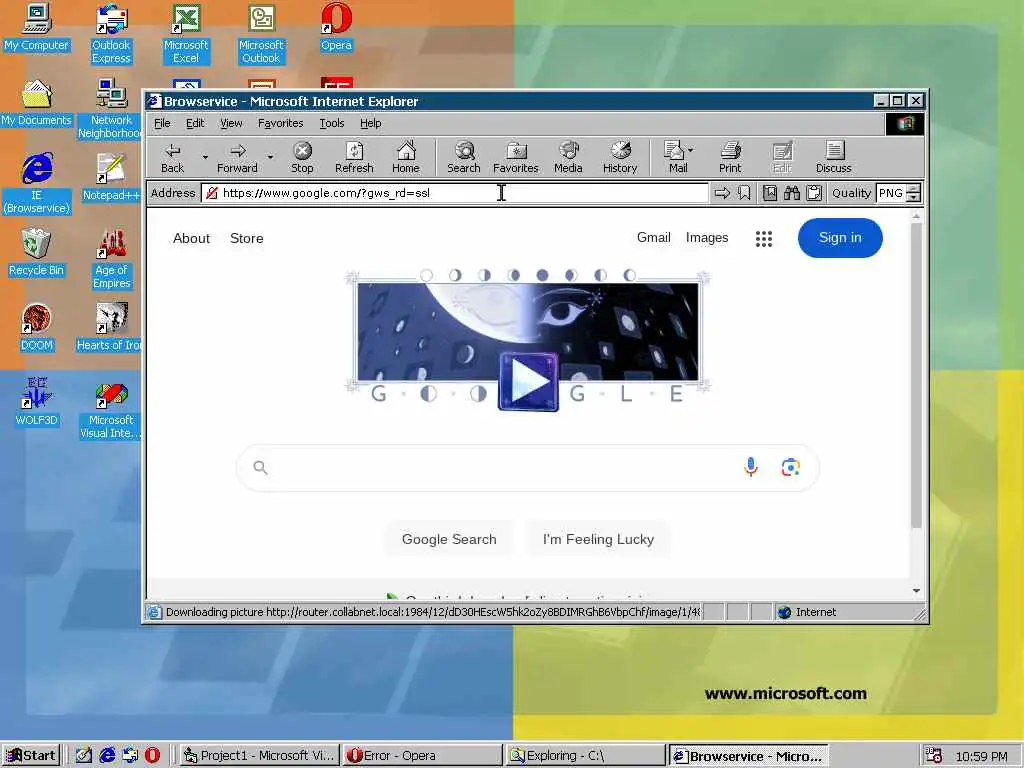
Task: Increase Quality with the up spinner arrow
Action: click(x=914, y=188)
